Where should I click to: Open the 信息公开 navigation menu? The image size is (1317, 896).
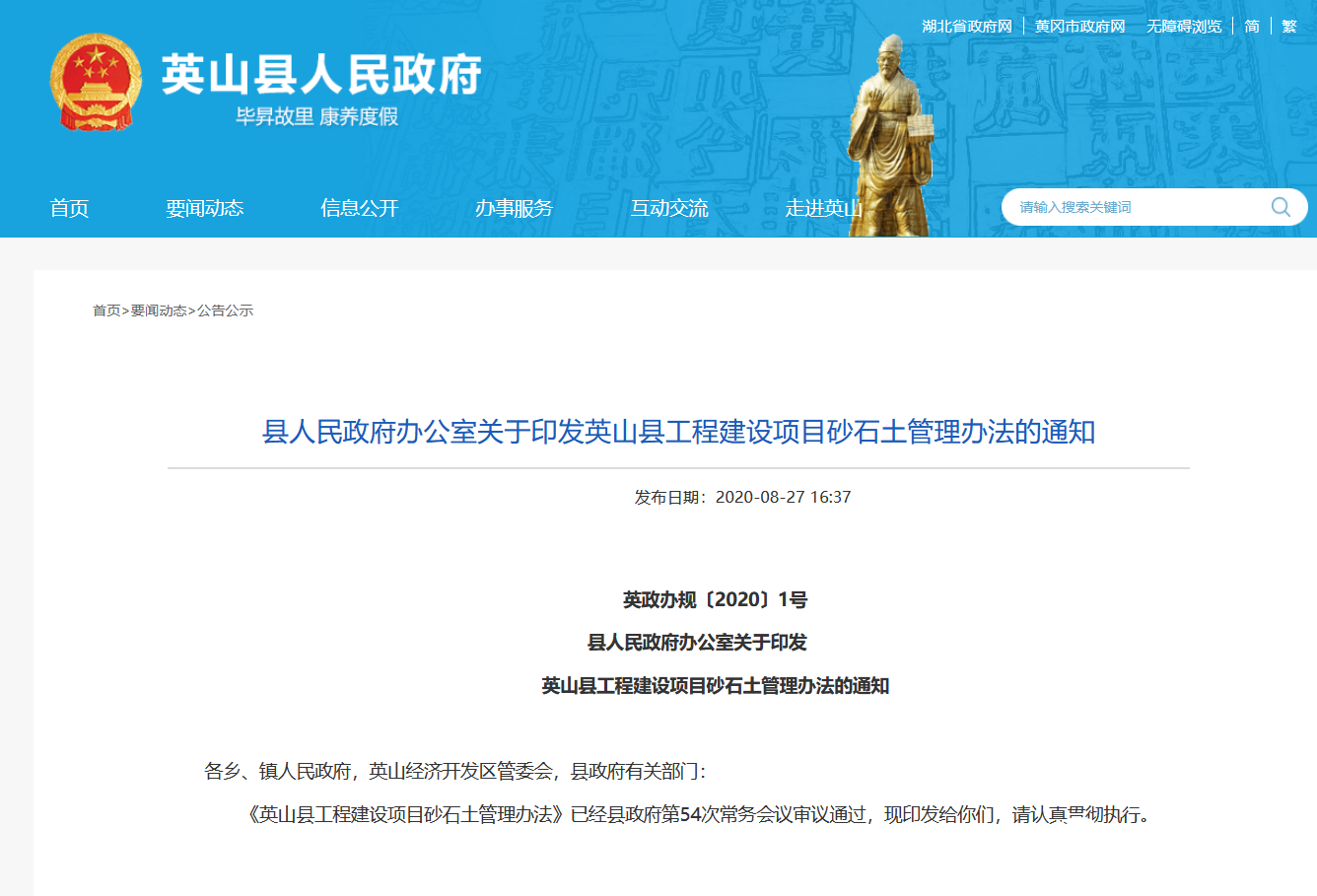tap(360, 208)
